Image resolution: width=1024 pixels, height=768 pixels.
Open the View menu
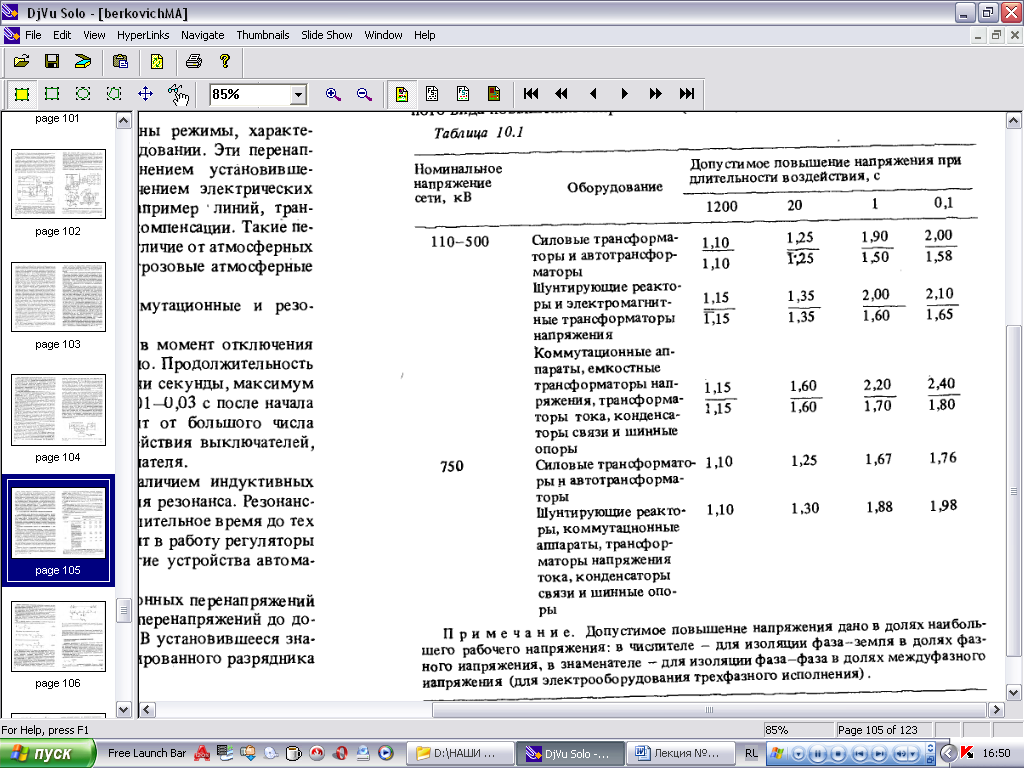(x=94, y=35)
